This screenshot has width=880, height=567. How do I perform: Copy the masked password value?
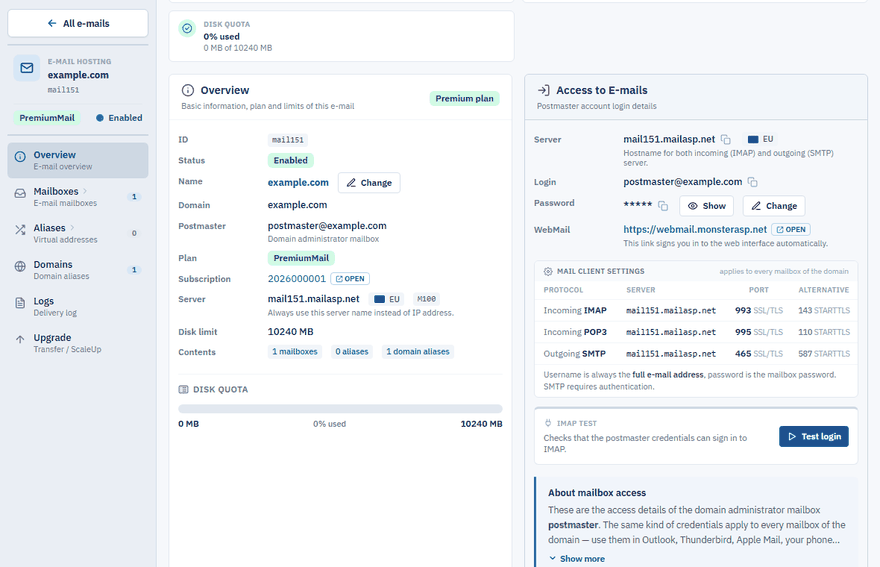663,206
